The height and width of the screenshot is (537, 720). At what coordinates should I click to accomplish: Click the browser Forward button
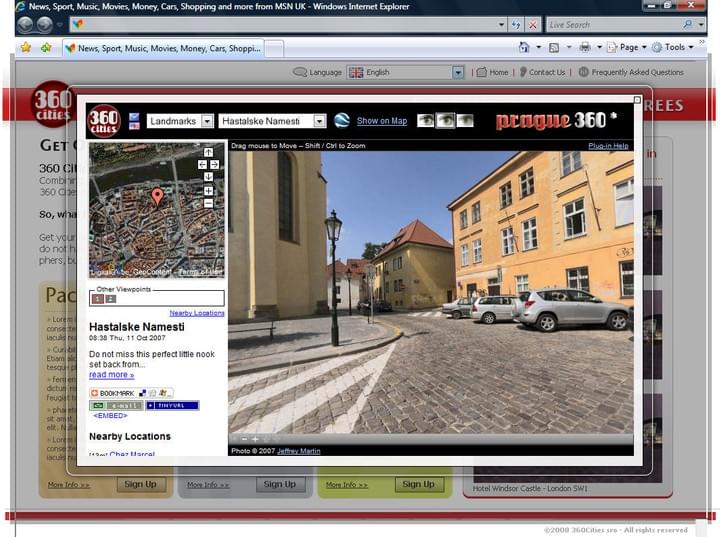click(45, 24)
